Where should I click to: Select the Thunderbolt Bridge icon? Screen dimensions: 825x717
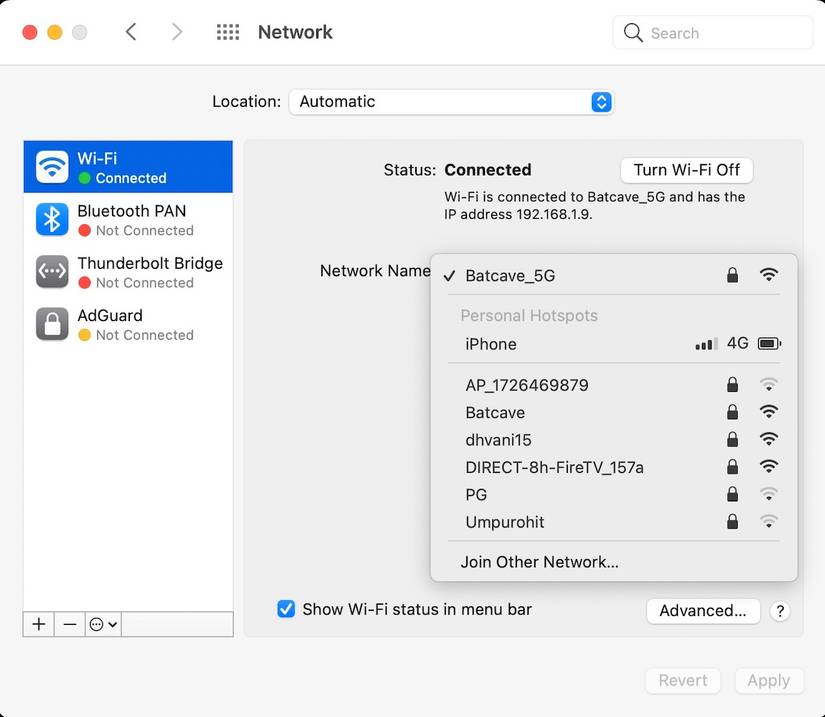[x=50, y=271]
